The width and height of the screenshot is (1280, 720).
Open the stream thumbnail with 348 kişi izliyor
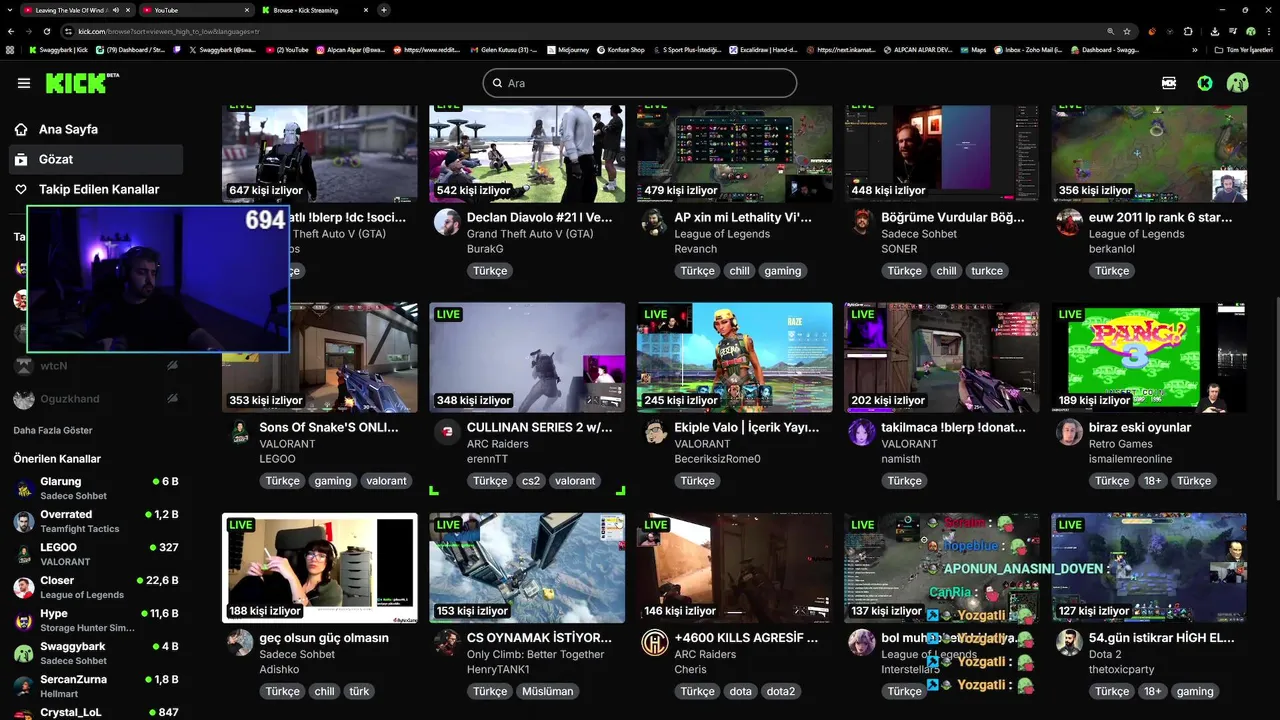click(x=527, y=358)
